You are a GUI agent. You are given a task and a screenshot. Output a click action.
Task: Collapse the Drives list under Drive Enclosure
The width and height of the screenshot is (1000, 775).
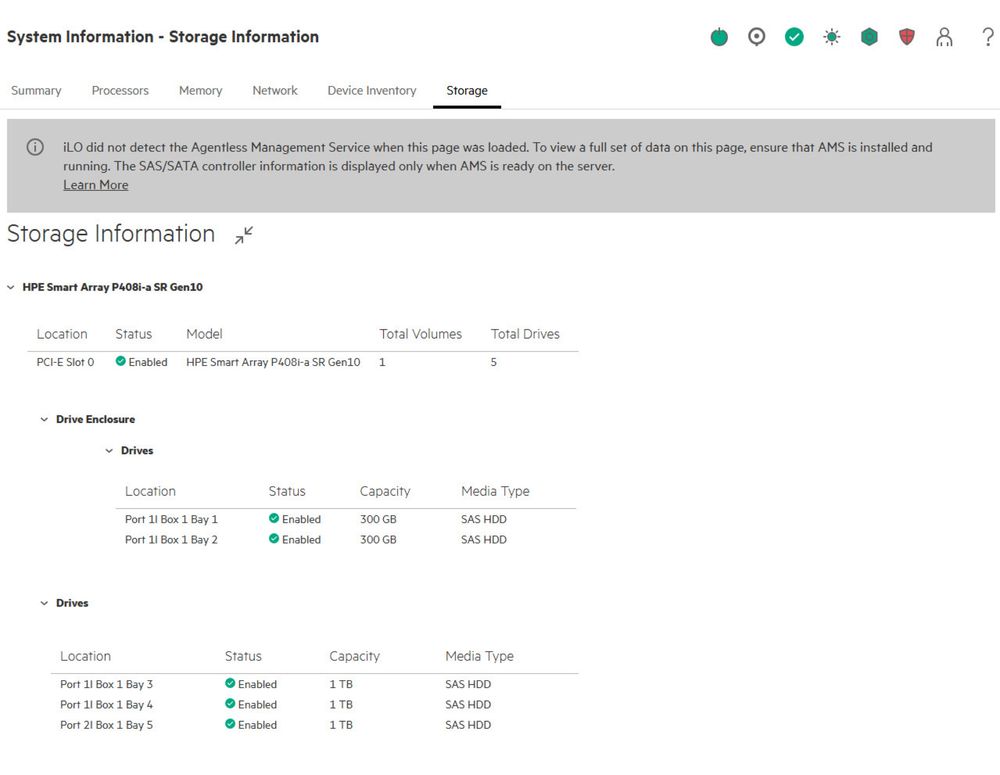(109, 451)
